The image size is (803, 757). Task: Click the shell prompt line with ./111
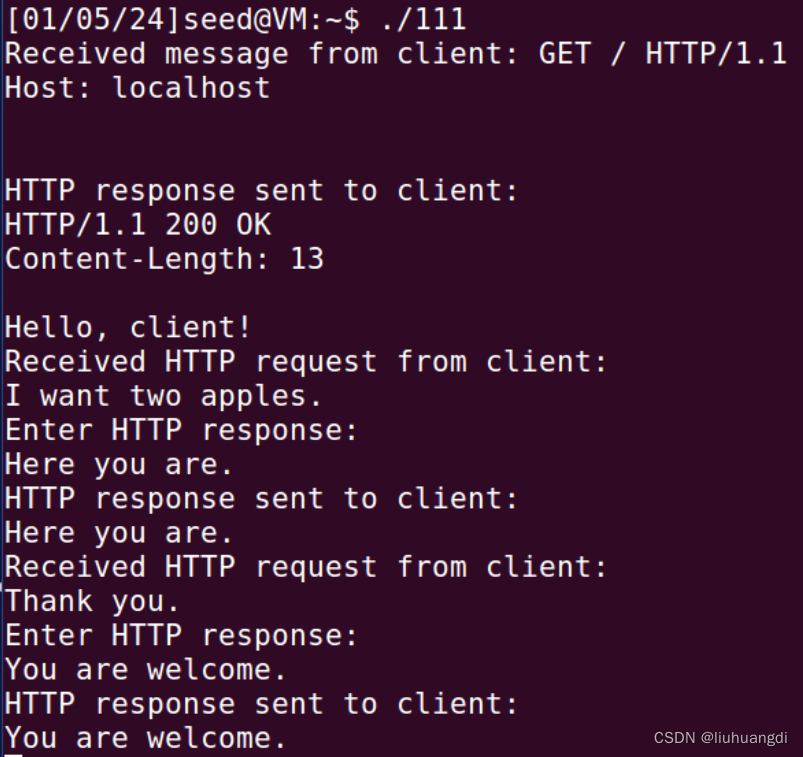(236, 20)
